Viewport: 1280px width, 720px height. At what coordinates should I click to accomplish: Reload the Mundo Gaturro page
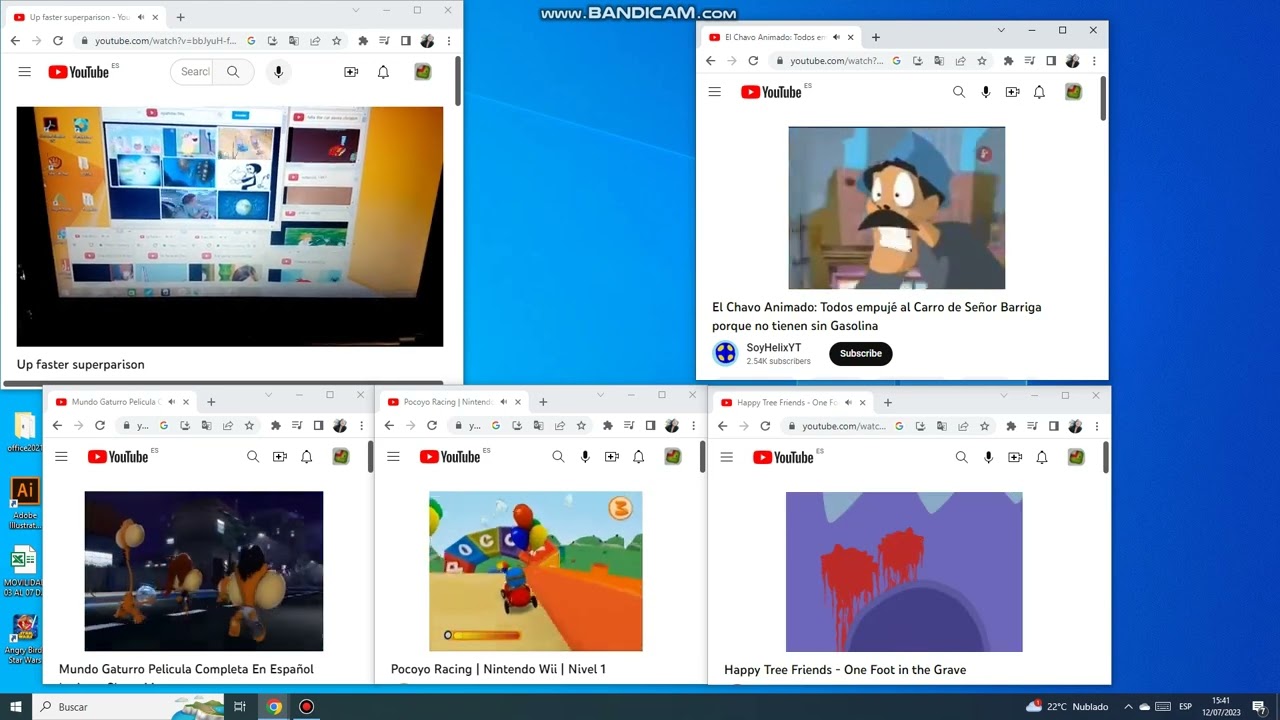(x=100, y=425)
